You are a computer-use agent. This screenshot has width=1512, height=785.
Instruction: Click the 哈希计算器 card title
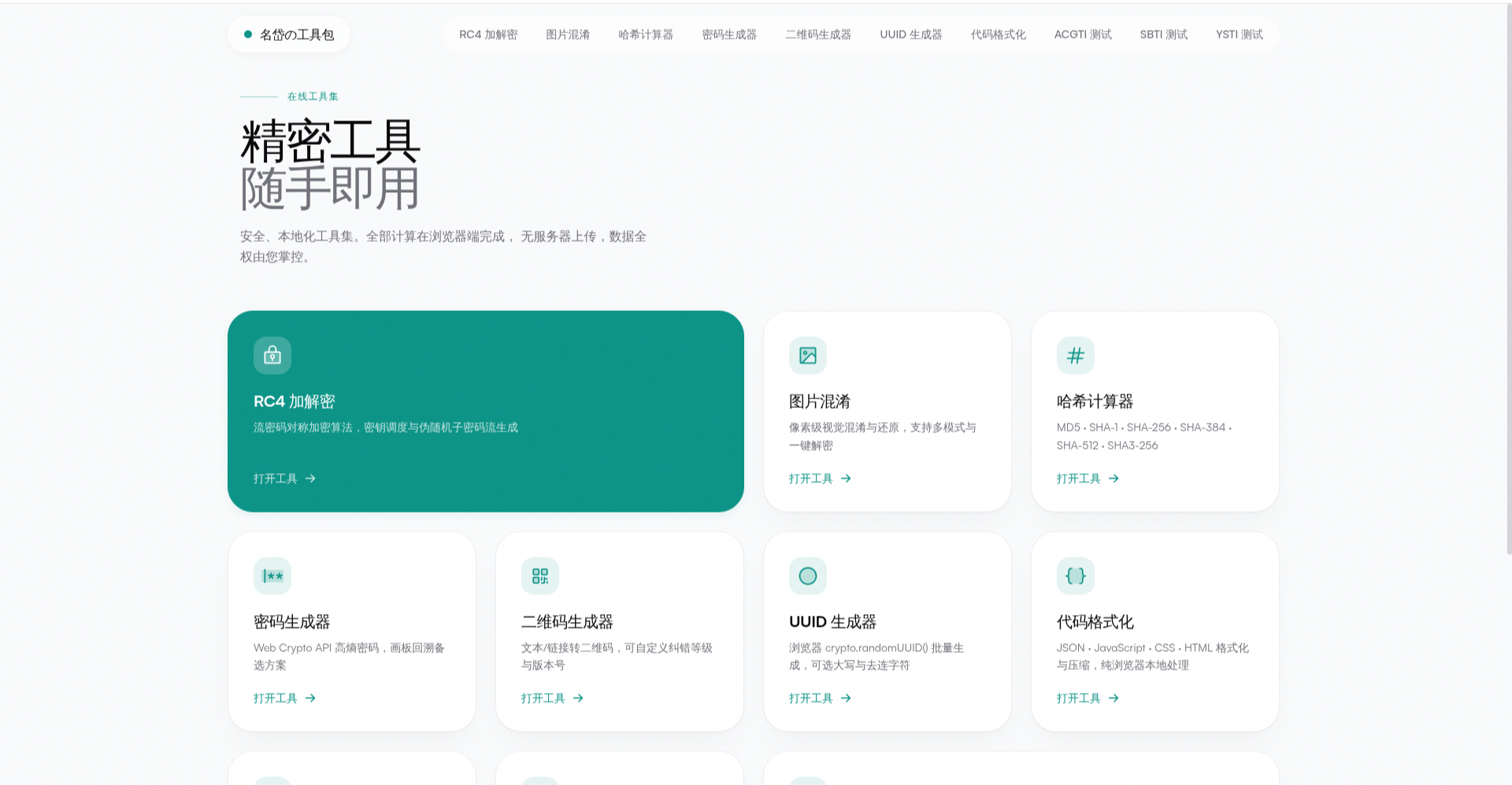tap(1095, 402)
